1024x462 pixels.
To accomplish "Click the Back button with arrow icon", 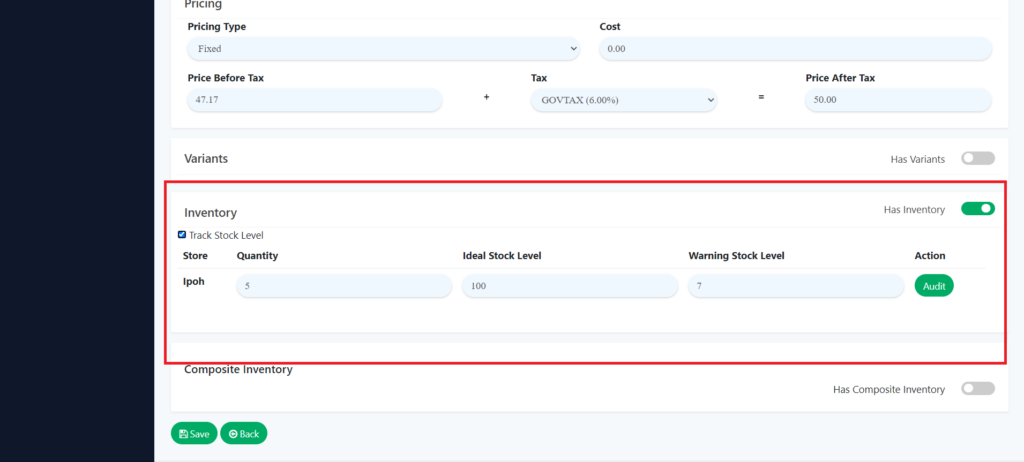I will 244,433.
